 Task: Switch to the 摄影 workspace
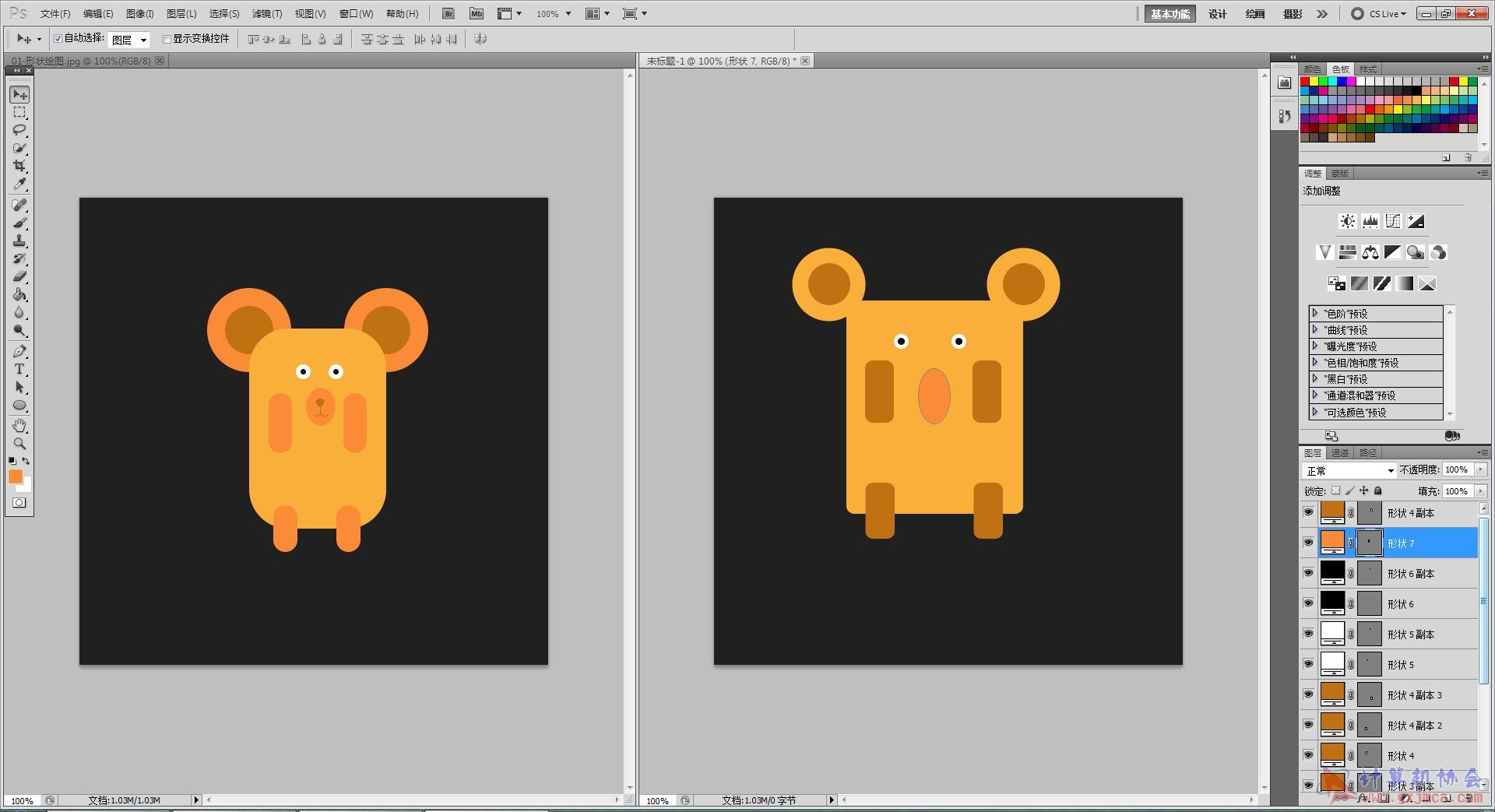pyautogui.click(x=1293, y=14)
